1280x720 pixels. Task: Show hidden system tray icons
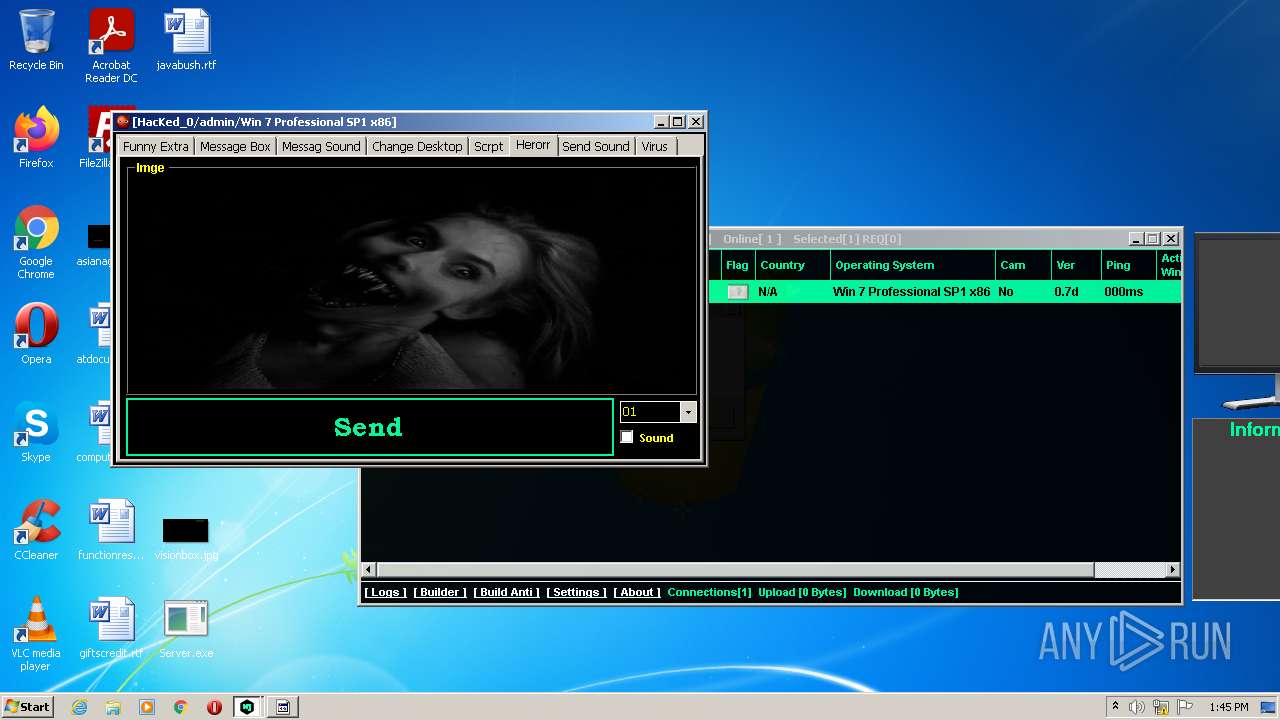[1115, 706]
